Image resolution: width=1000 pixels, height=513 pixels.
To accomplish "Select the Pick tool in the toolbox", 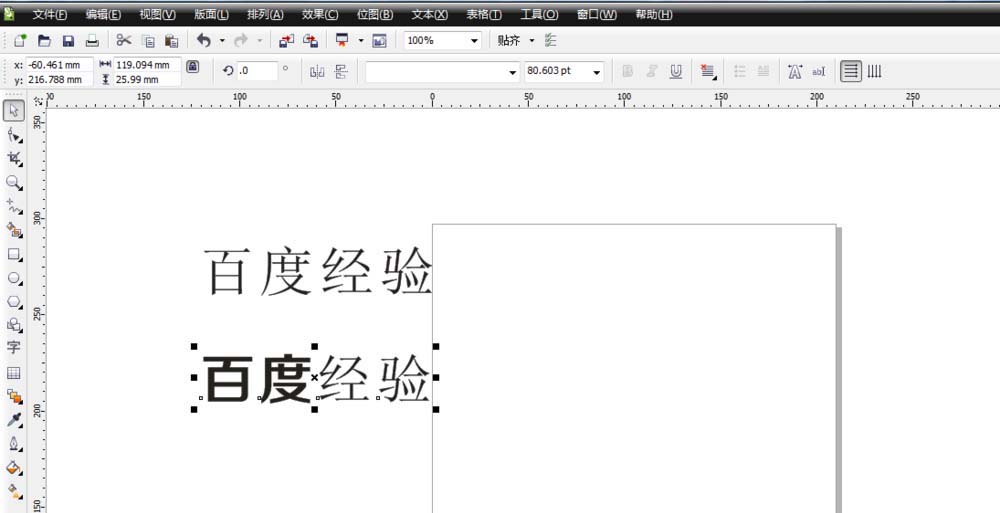I will pyautogui.click(x=14, y=111).
